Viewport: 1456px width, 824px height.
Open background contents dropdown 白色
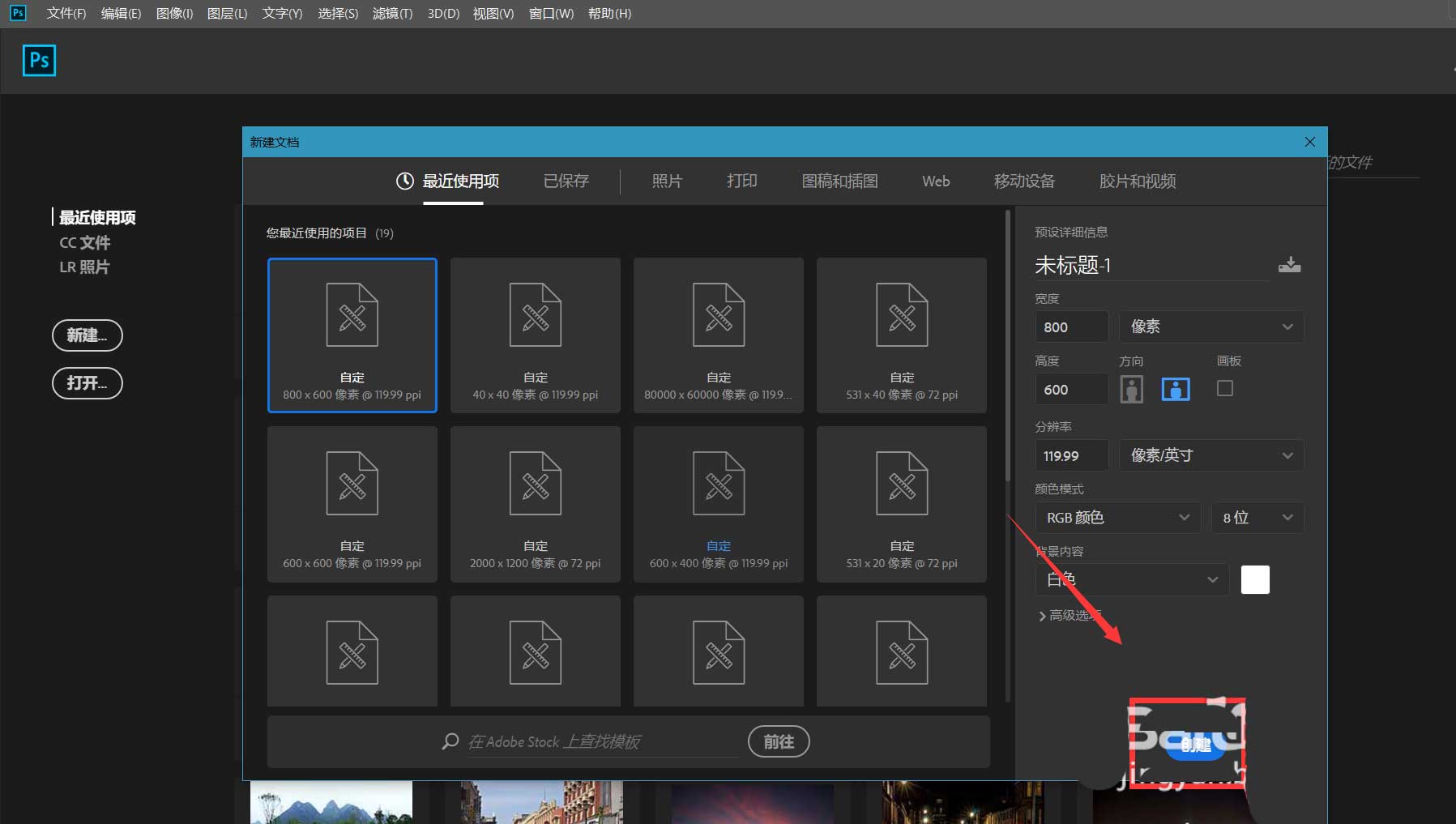(x=1132, y=579)
